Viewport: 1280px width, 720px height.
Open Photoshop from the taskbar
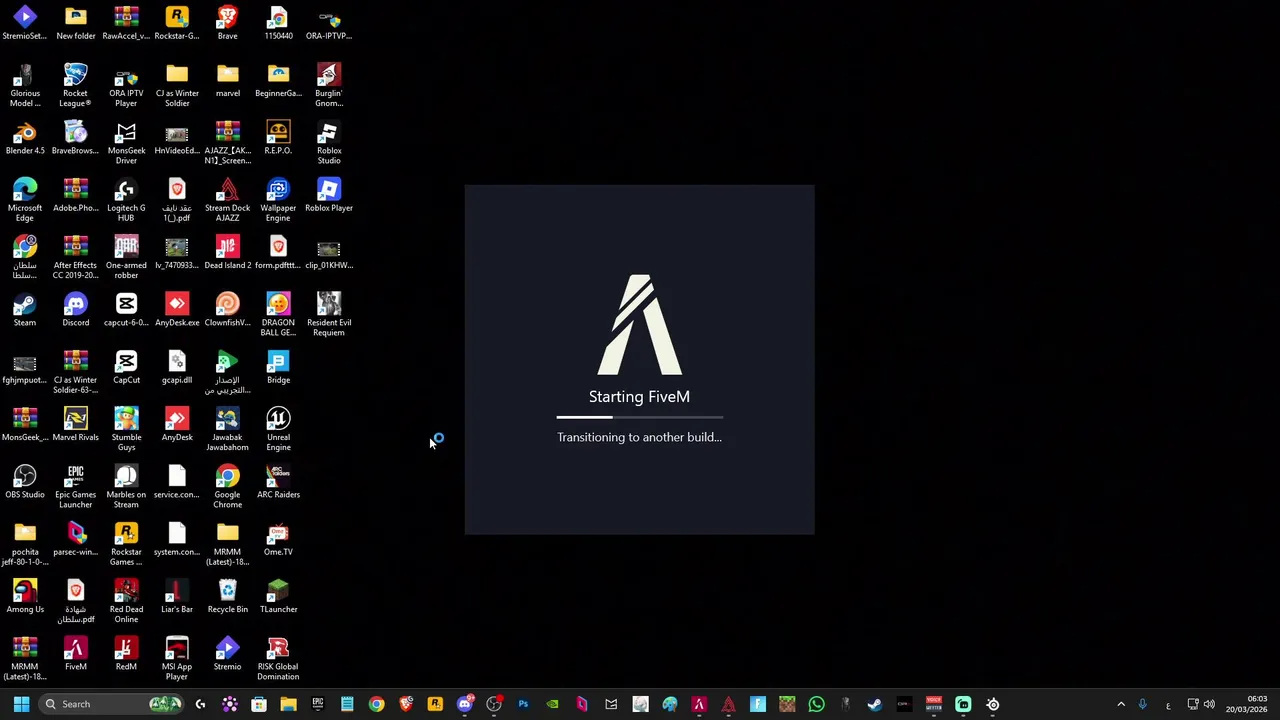pyautogui.click(x=523, y=704)
